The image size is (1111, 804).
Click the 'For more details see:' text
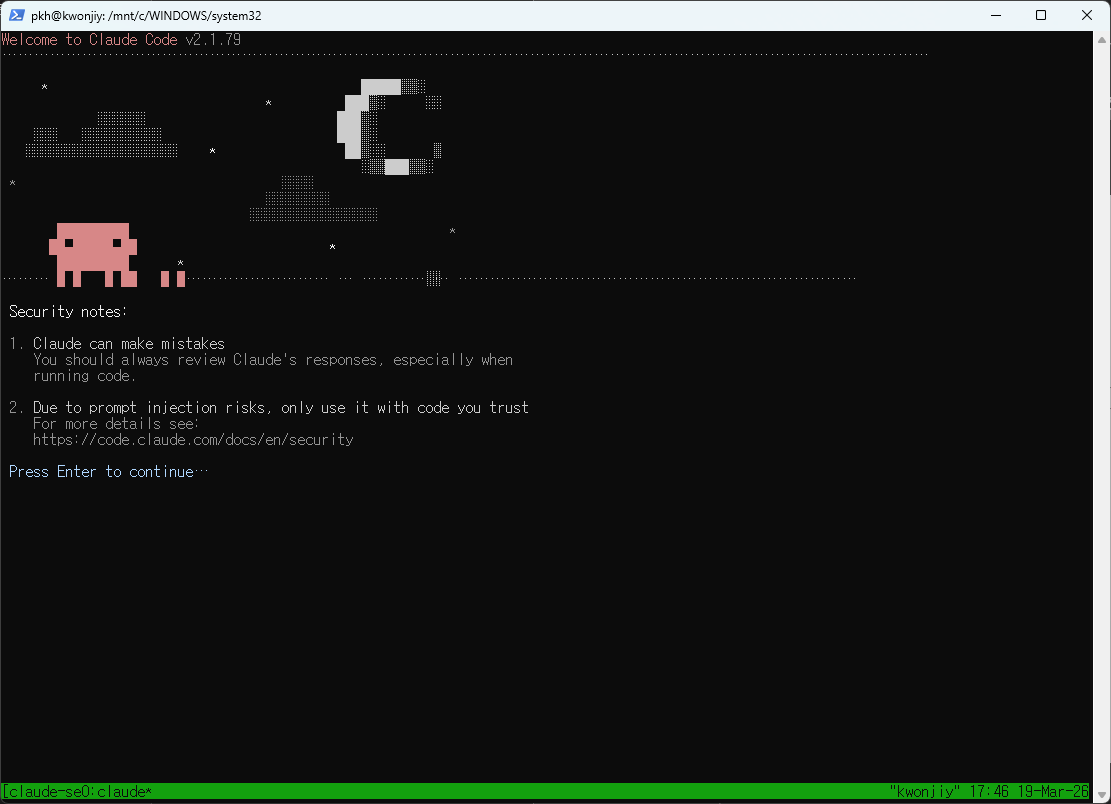[x=116, y=424]
